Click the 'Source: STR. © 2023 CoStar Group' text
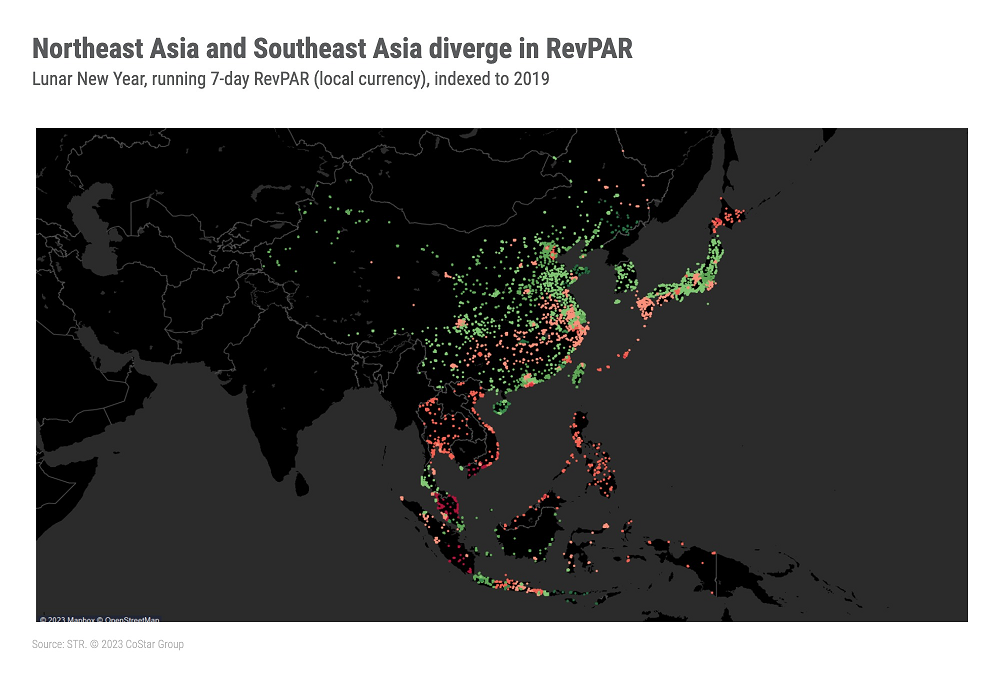The image size is (1000, 675). coord(108,644)
